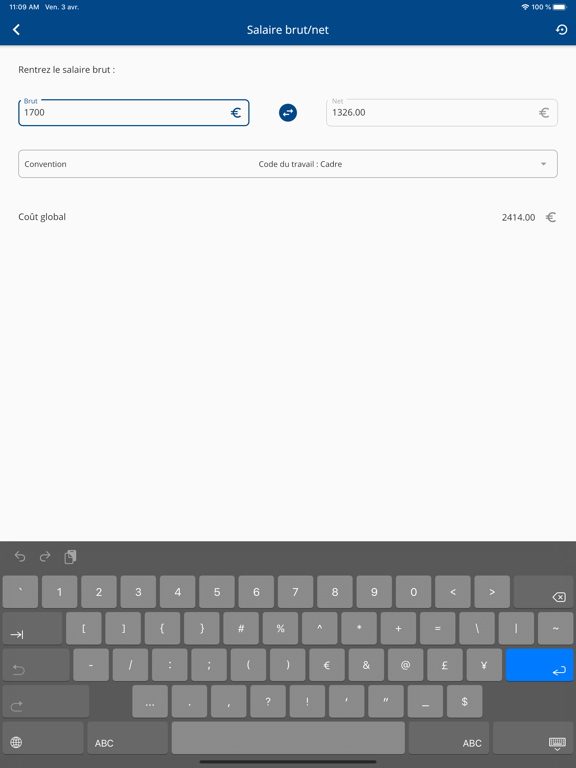Tap the 5 key
This screenshot has height=768, width=576.
217,592
